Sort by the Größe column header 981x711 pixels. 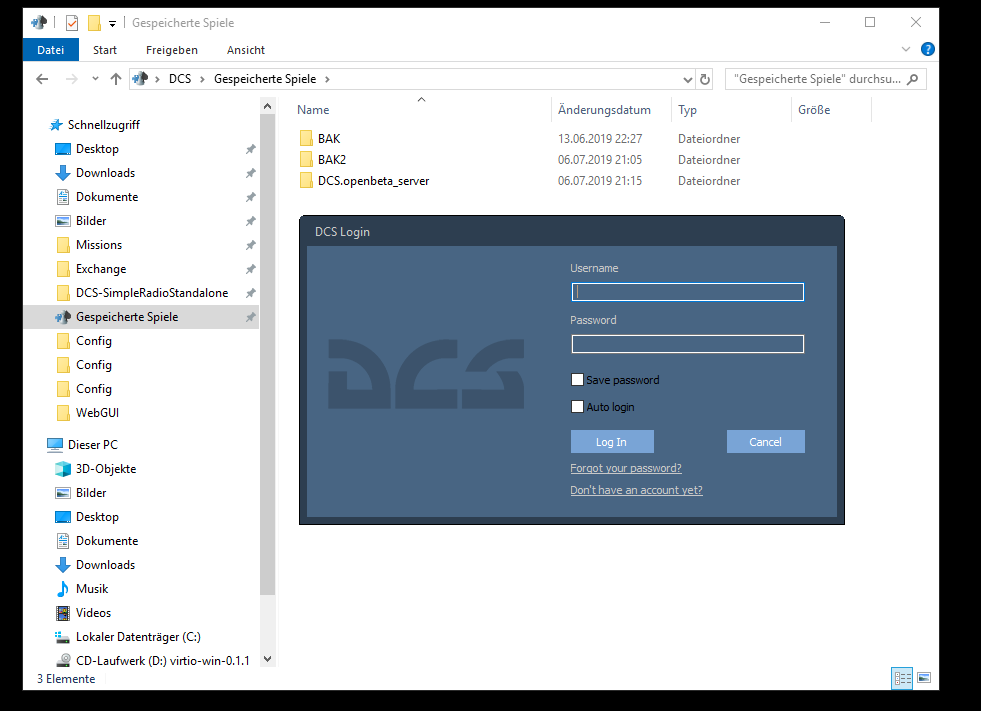pos(814,110)
